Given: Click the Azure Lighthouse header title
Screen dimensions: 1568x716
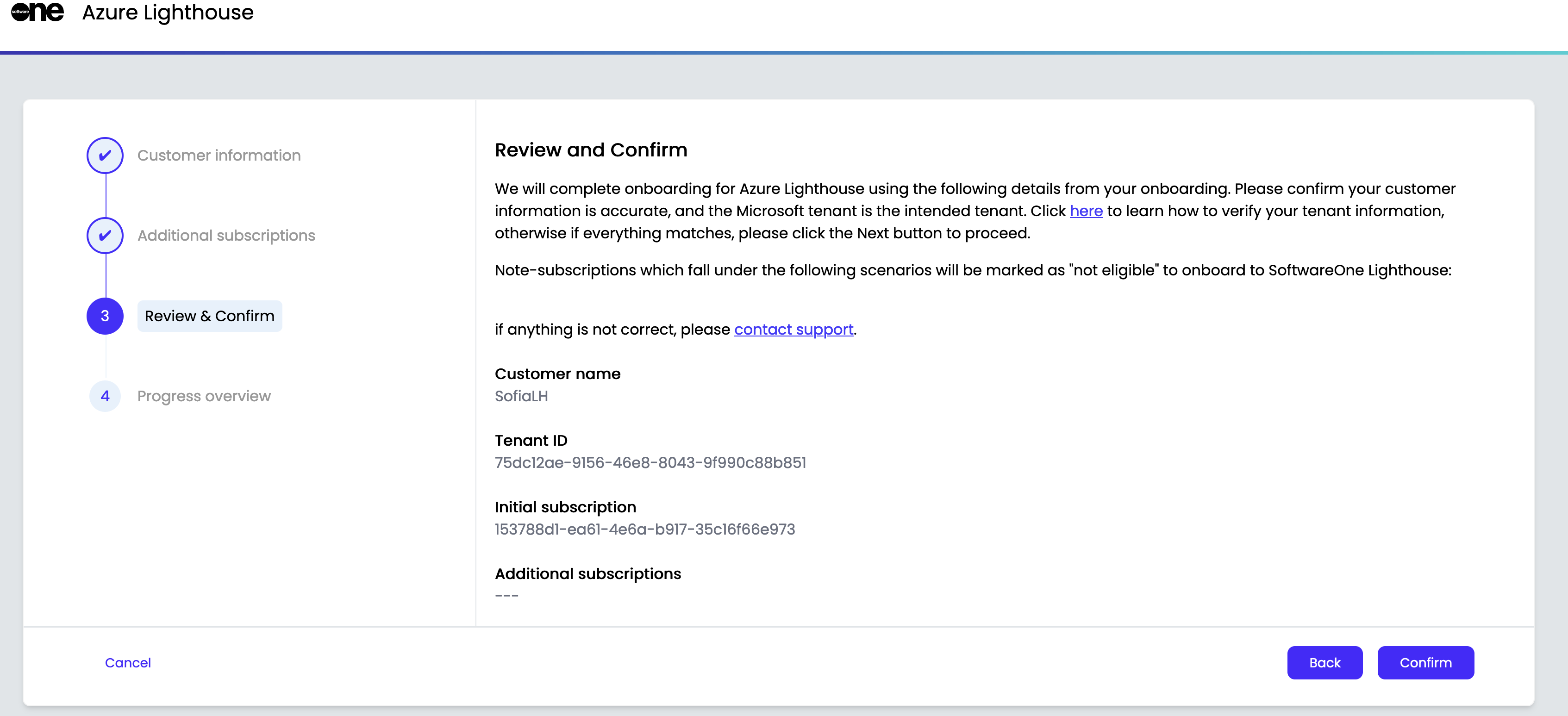Looking at the screenshot, I should (x=168, y=12).
